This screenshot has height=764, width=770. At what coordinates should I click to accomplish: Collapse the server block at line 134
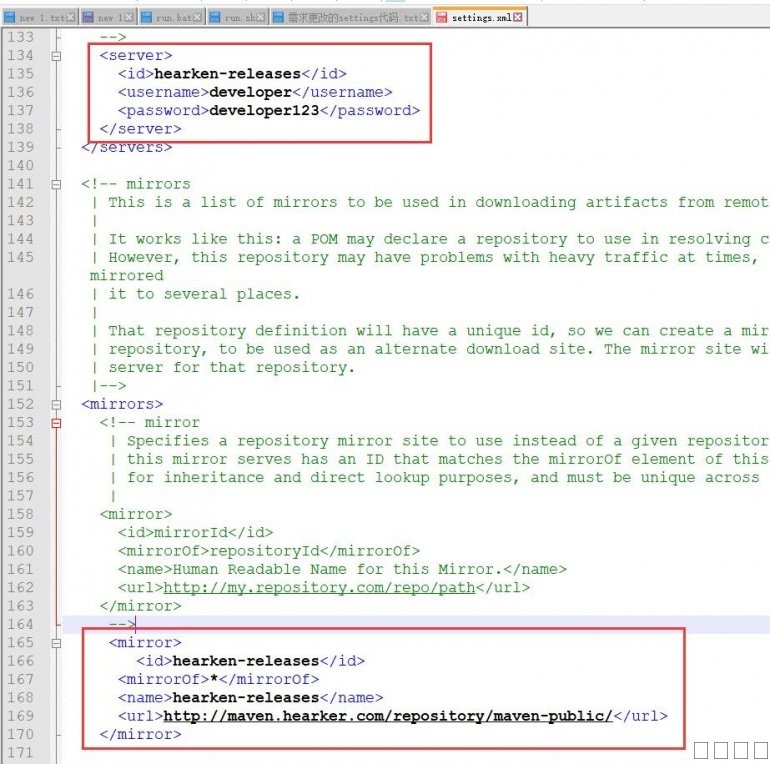[x=57, y=56]
